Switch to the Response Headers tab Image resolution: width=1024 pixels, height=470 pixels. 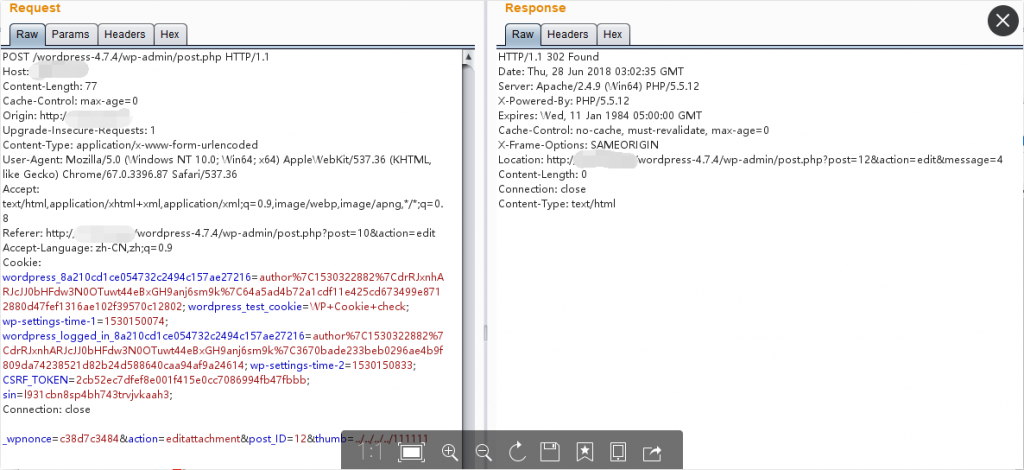pos(568,34)
